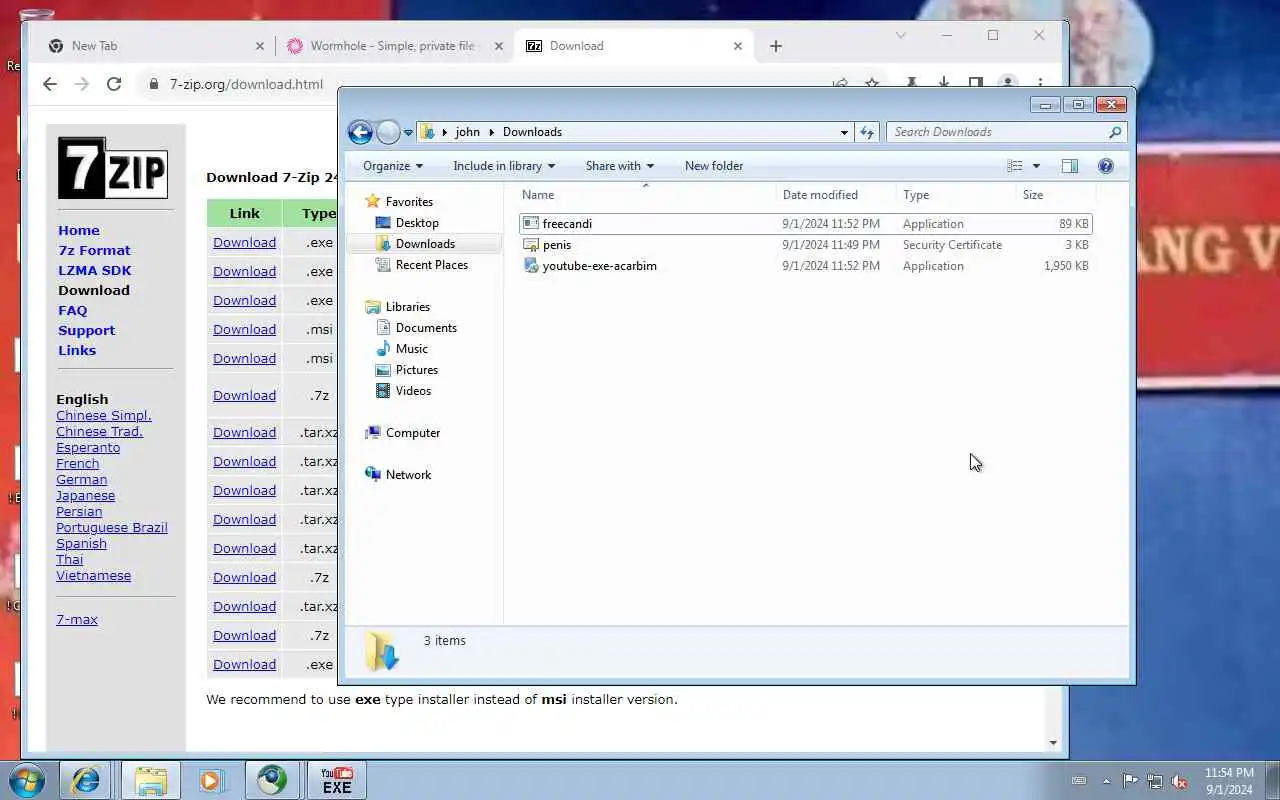Go back in the Explorer Downloads window
1280x800 pixels.
360,132
